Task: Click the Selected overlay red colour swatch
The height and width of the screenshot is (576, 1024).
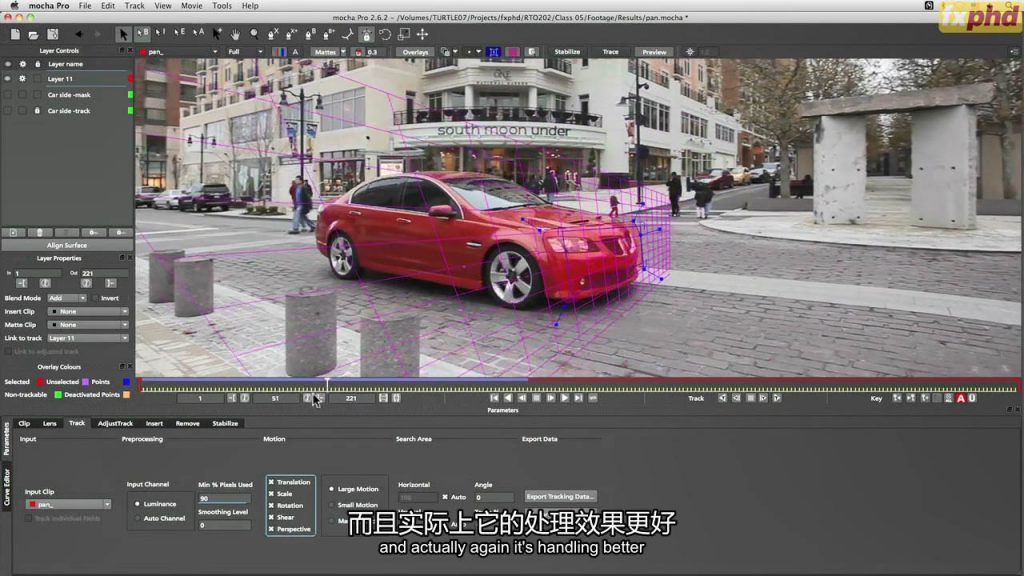Action: [39, 382]
